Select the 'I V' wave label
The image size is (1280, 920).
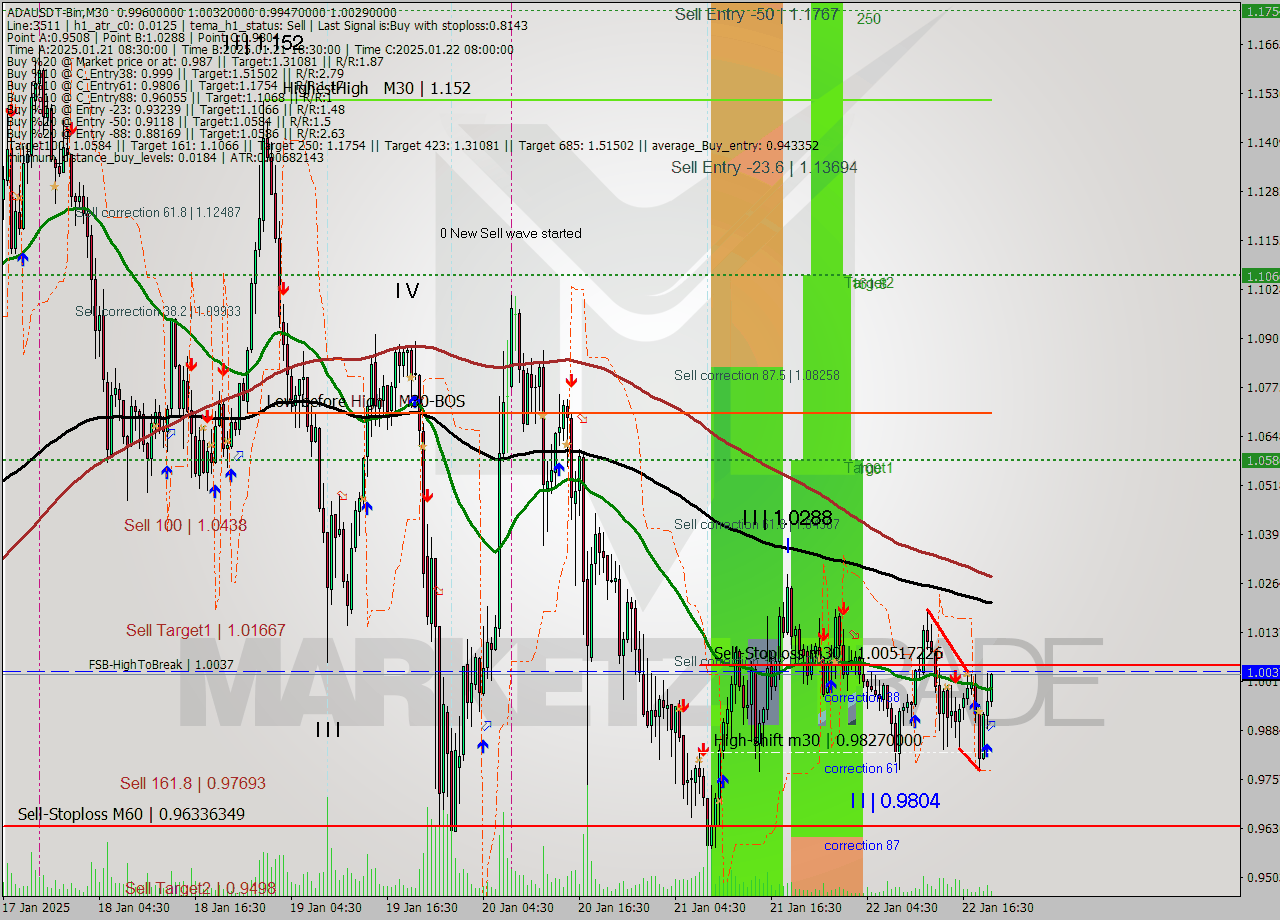[407, 291]
